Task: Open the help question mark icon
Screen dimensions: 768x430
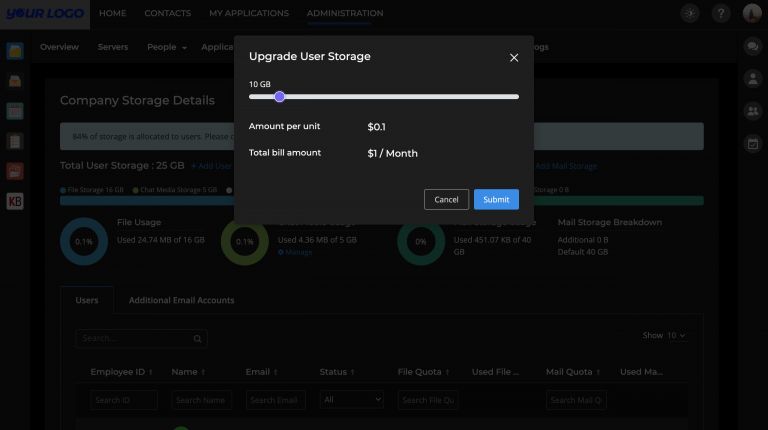Action: point(721,13)
